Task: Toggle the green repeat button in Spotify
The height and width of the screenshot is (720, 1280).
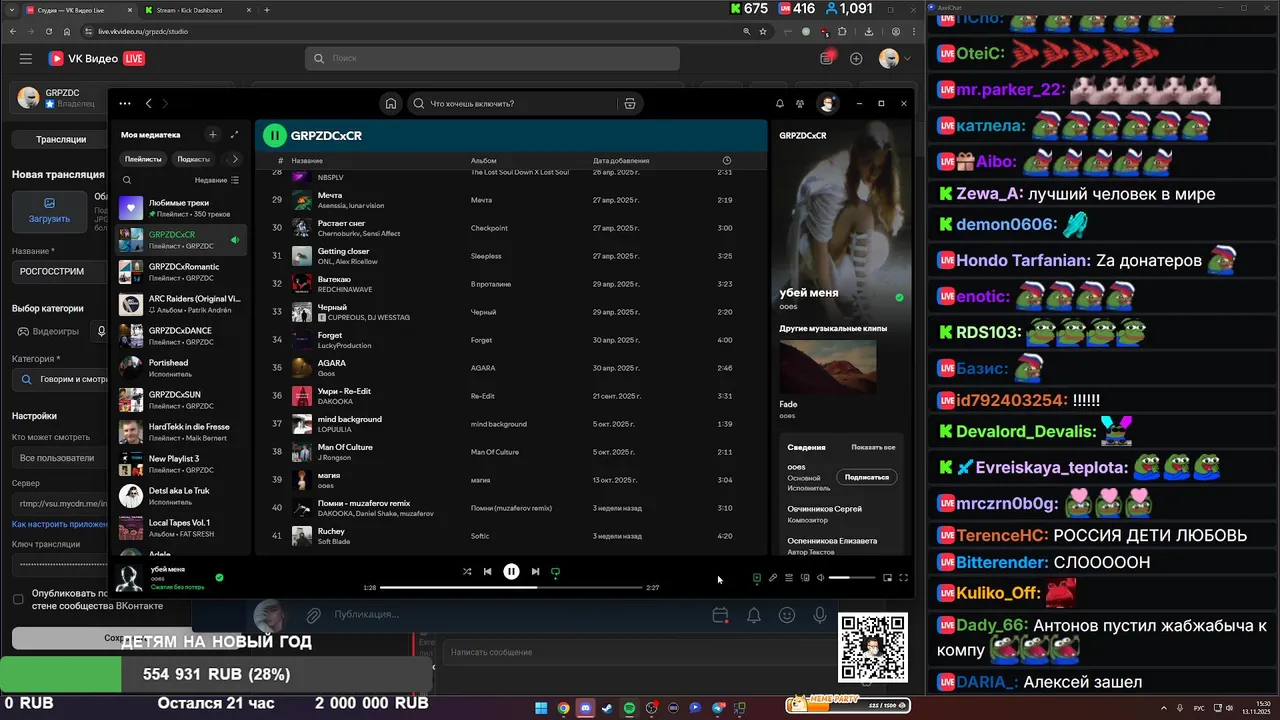Action: point(555,572)
